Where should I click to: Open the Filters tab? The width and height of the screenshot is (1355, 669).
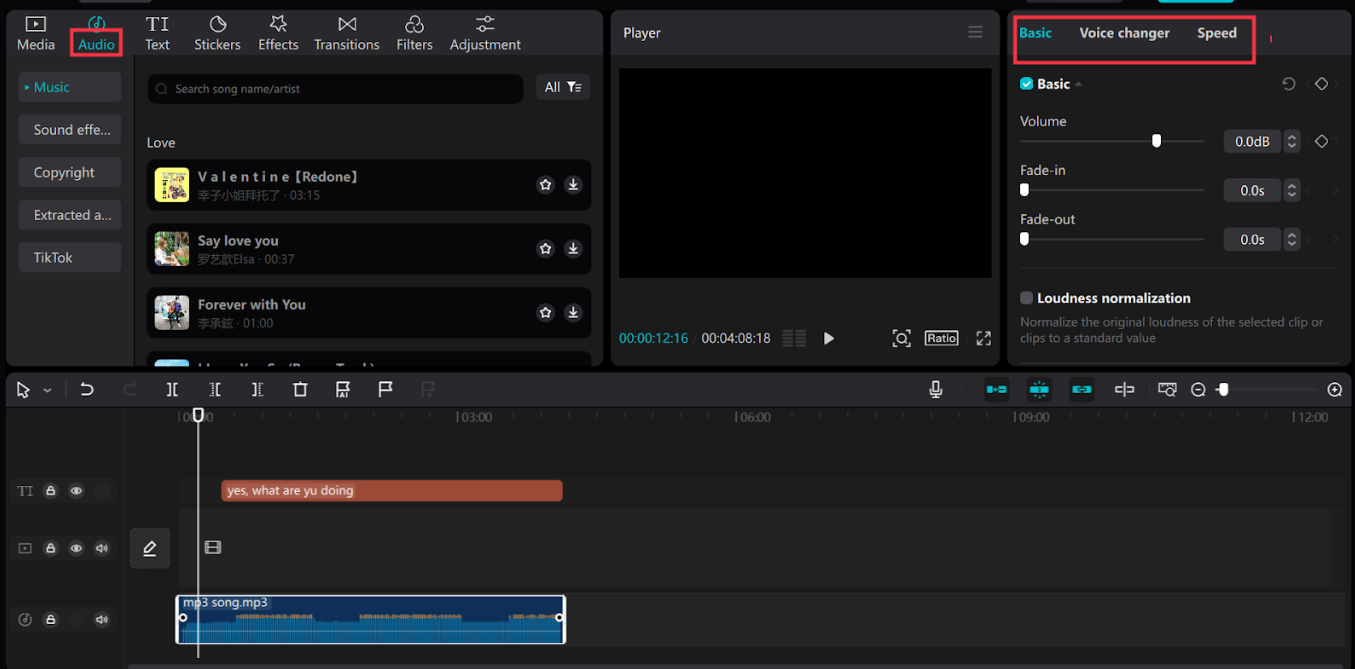click(x=414, y=33)
